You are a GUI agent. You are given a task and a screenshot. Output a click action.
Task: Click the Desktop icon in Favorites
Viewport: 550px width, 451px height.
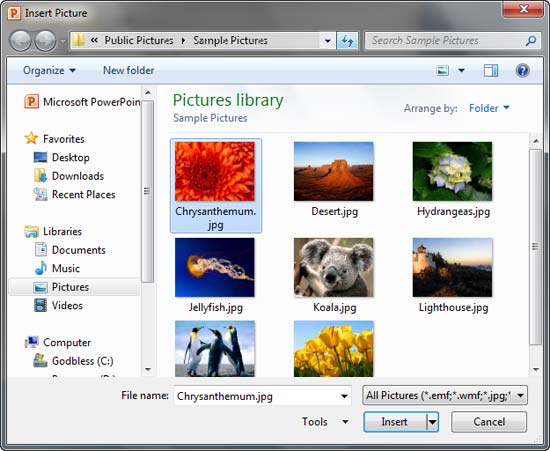pyautogui.click(x=40, y=157)
